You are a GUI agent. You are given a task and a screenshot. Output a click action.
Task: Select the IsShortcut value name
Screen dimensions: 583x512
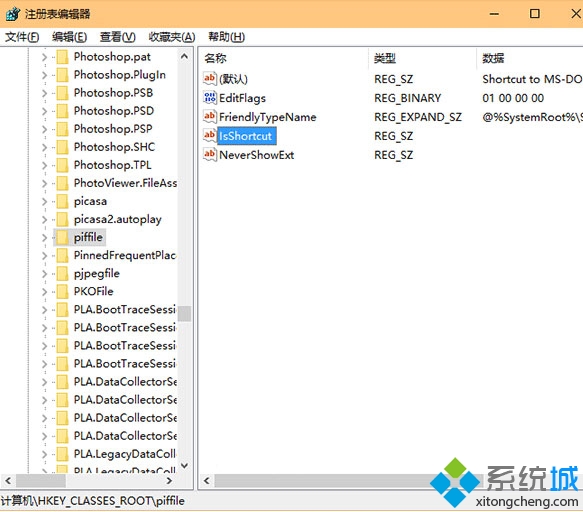tap(246, 136)
